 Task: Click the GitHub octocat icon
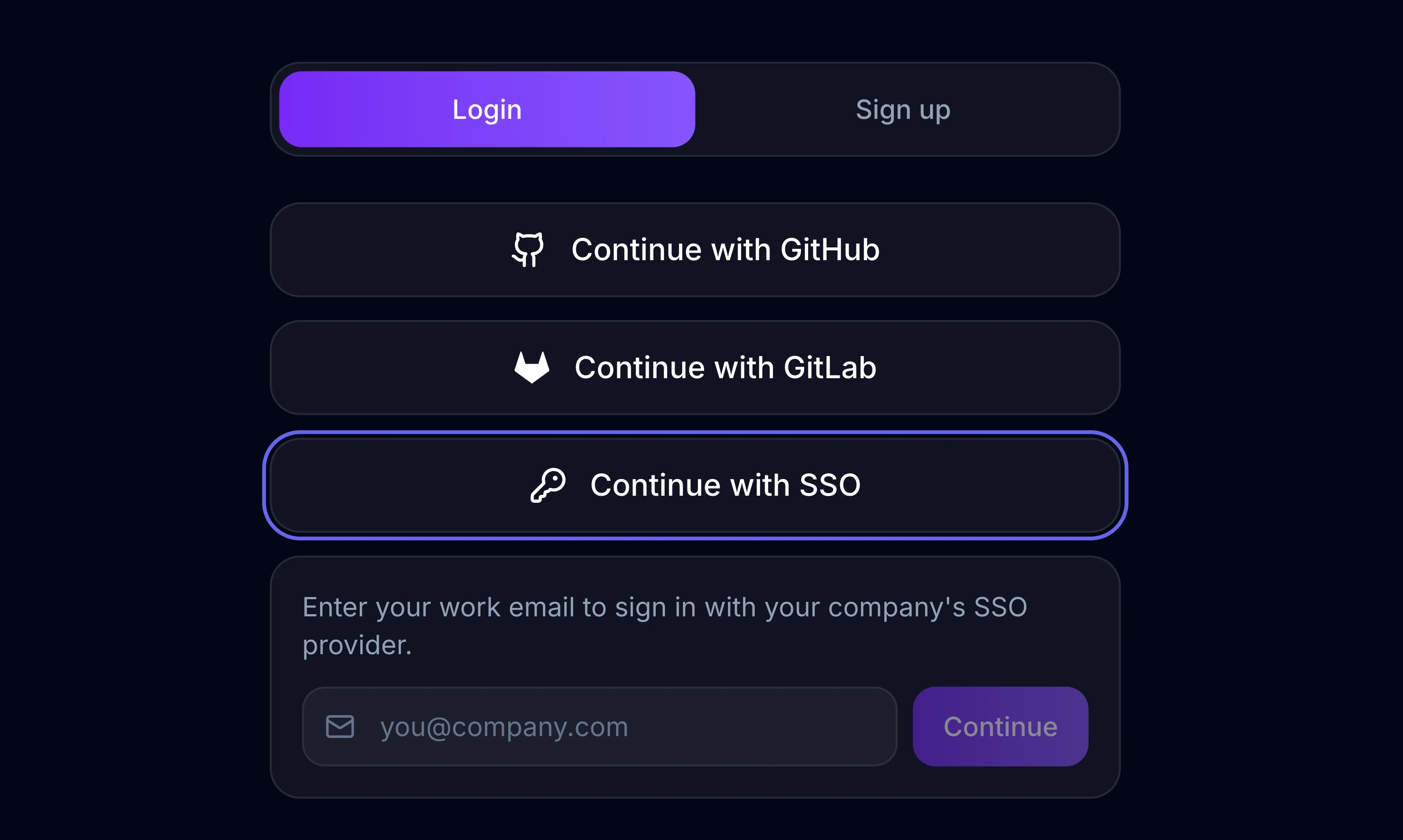tap(528, 250)
